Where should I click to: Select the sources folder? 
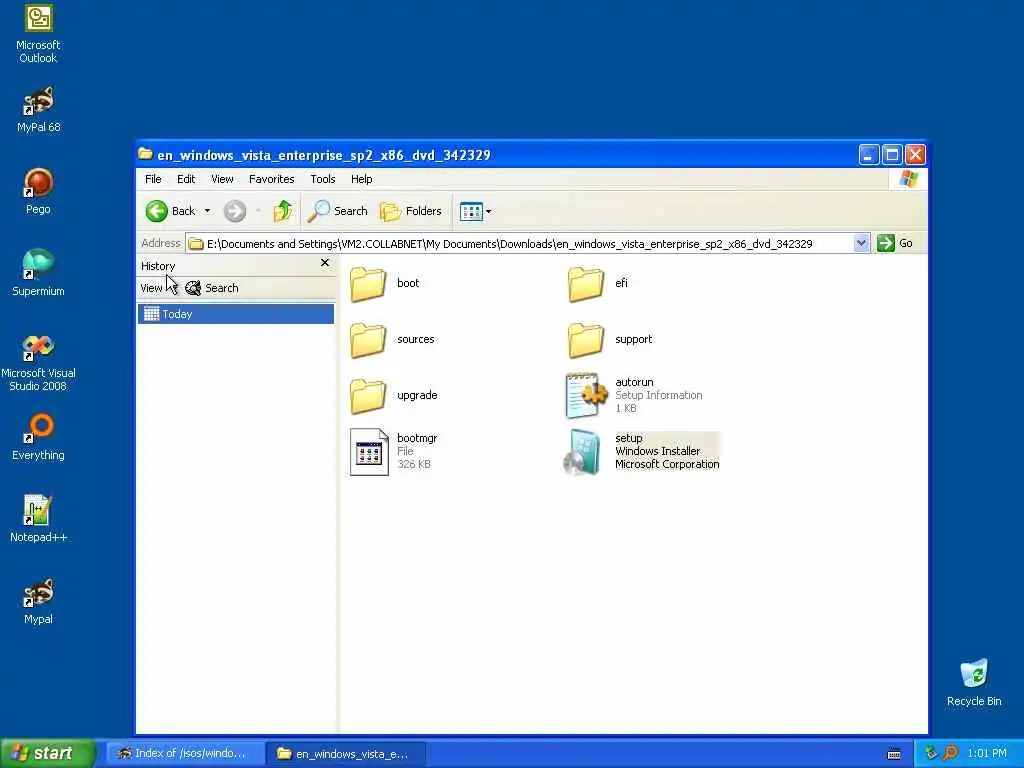click(x=392, y=340)
